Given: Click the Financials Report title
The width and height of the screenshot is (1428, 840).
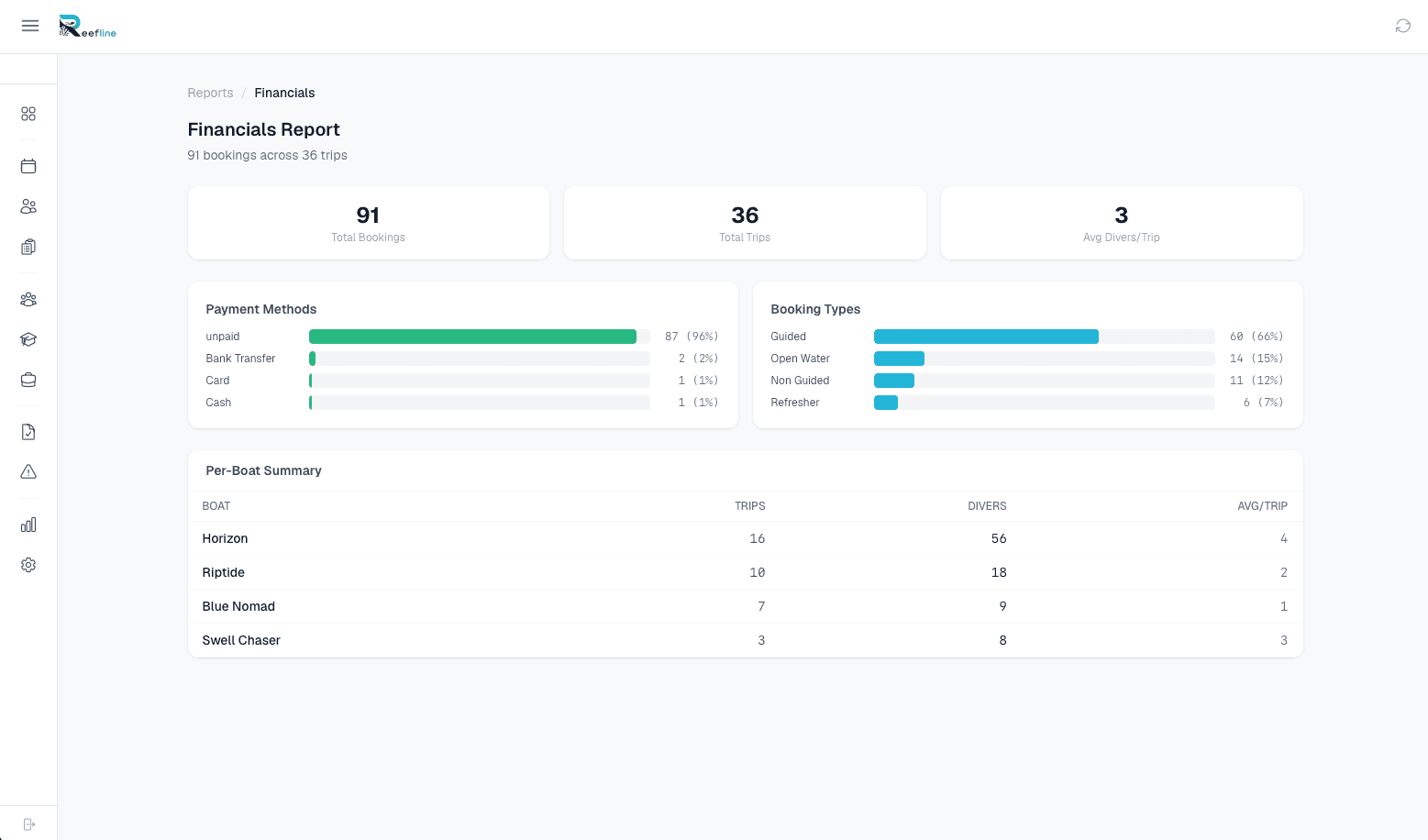Looking at the screenshot, I should [x=263, y=129].
